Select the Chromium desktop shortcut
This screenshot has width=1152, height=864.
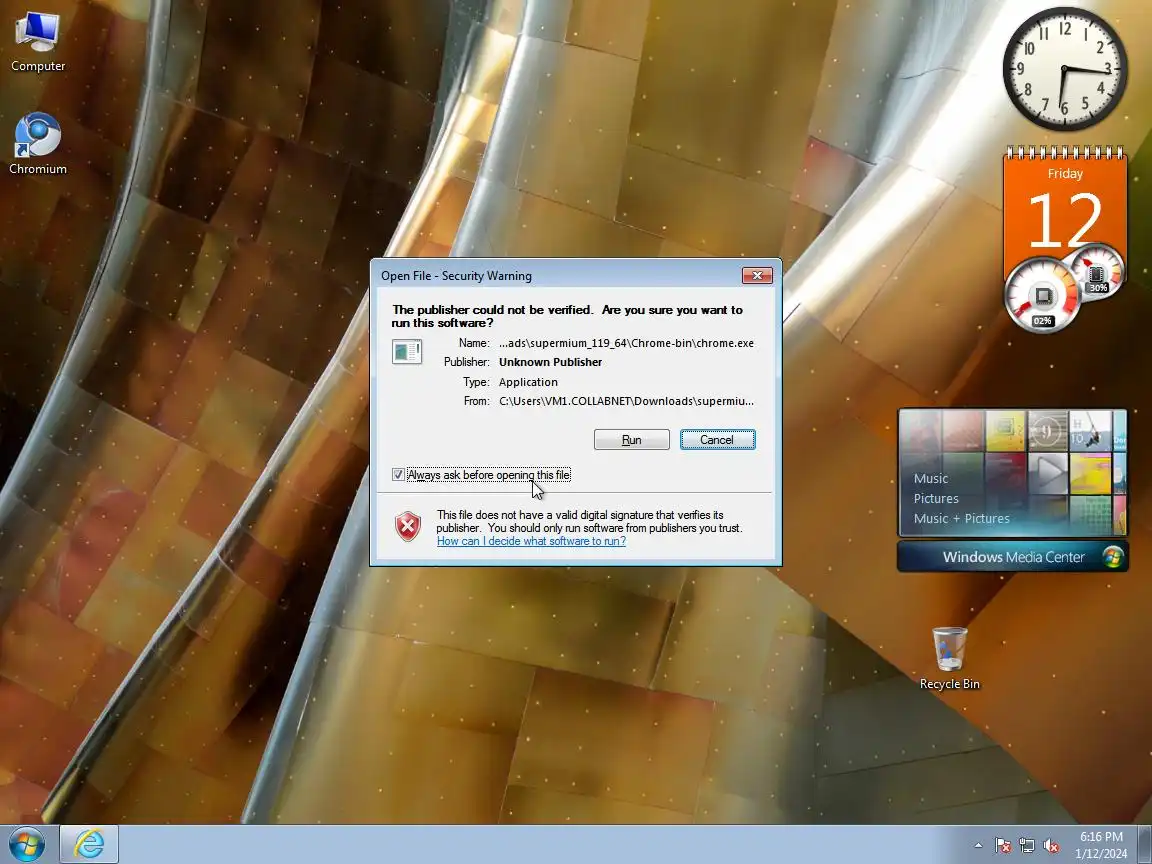[37, 144]
